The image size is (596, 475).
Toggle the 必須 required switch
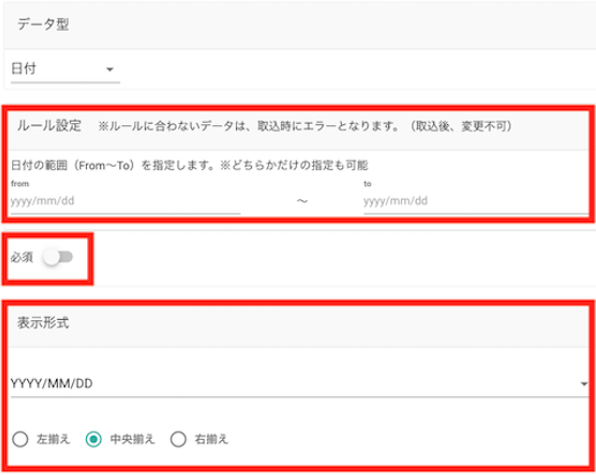point(58,257)
